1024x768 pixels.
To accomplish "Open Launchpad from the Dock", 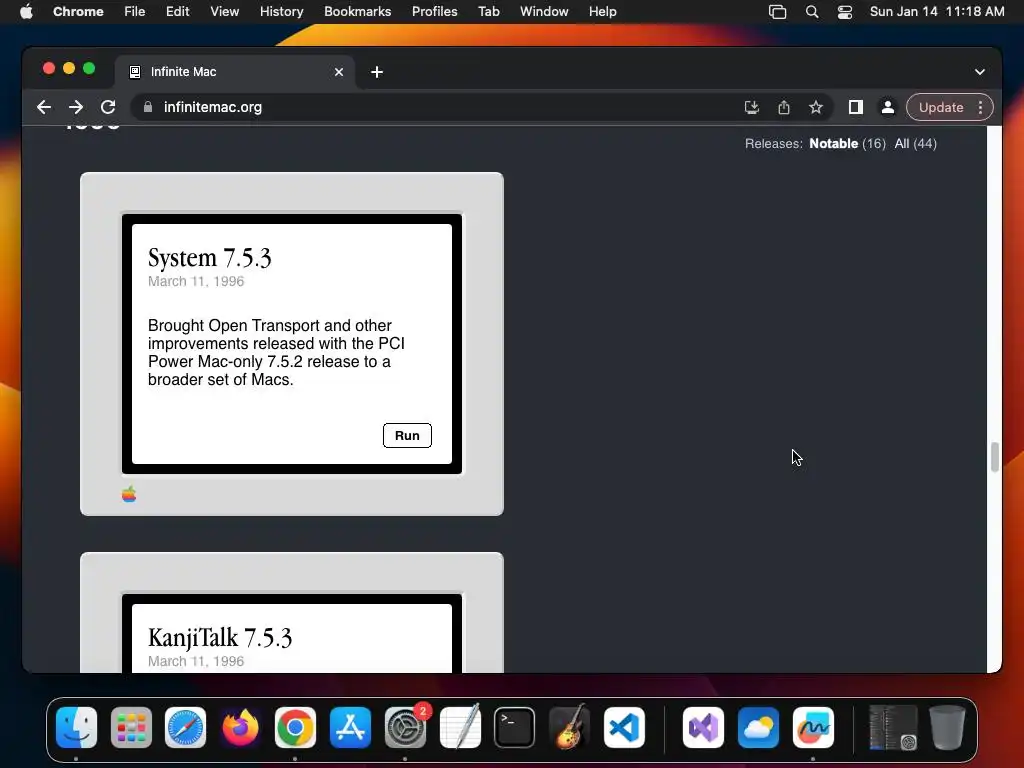I will (x=131, y=728).
